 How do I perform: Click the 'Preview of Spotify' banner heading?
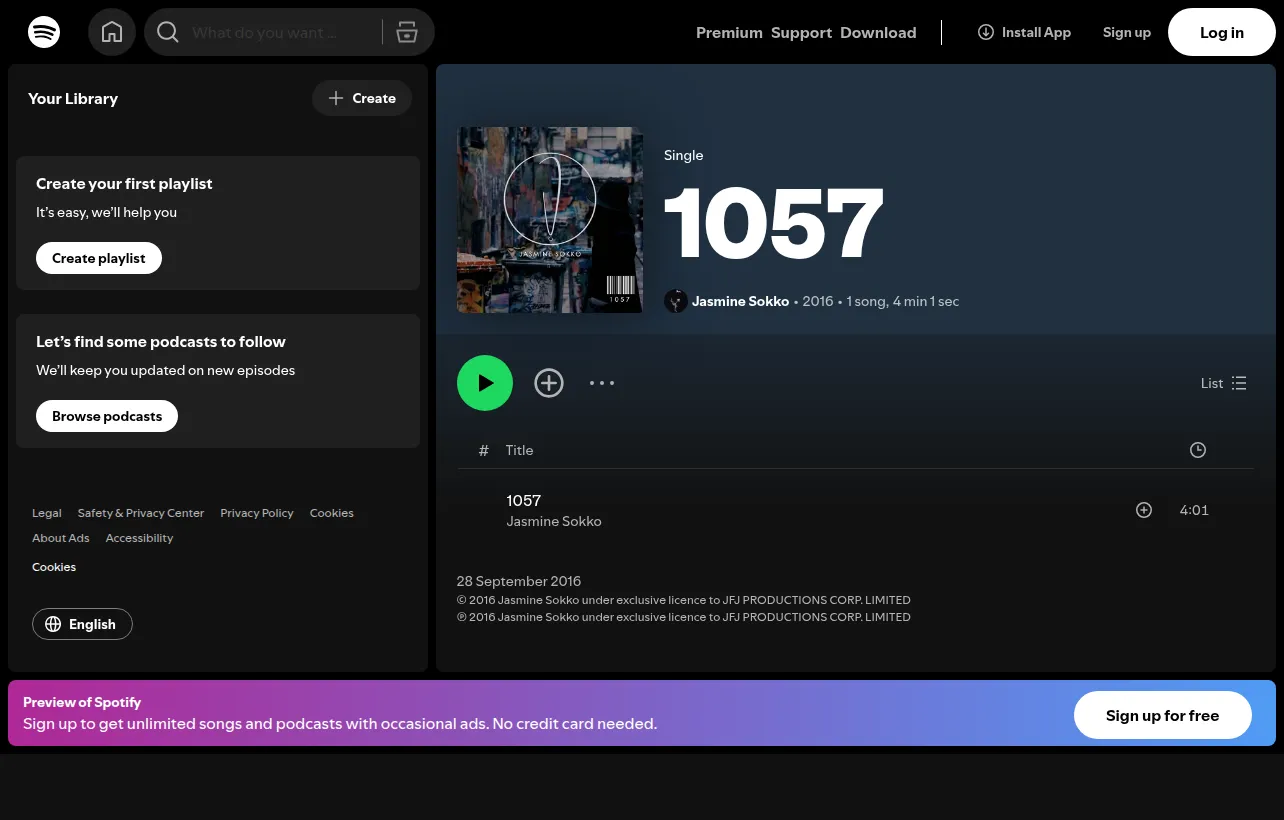(82, 702)
